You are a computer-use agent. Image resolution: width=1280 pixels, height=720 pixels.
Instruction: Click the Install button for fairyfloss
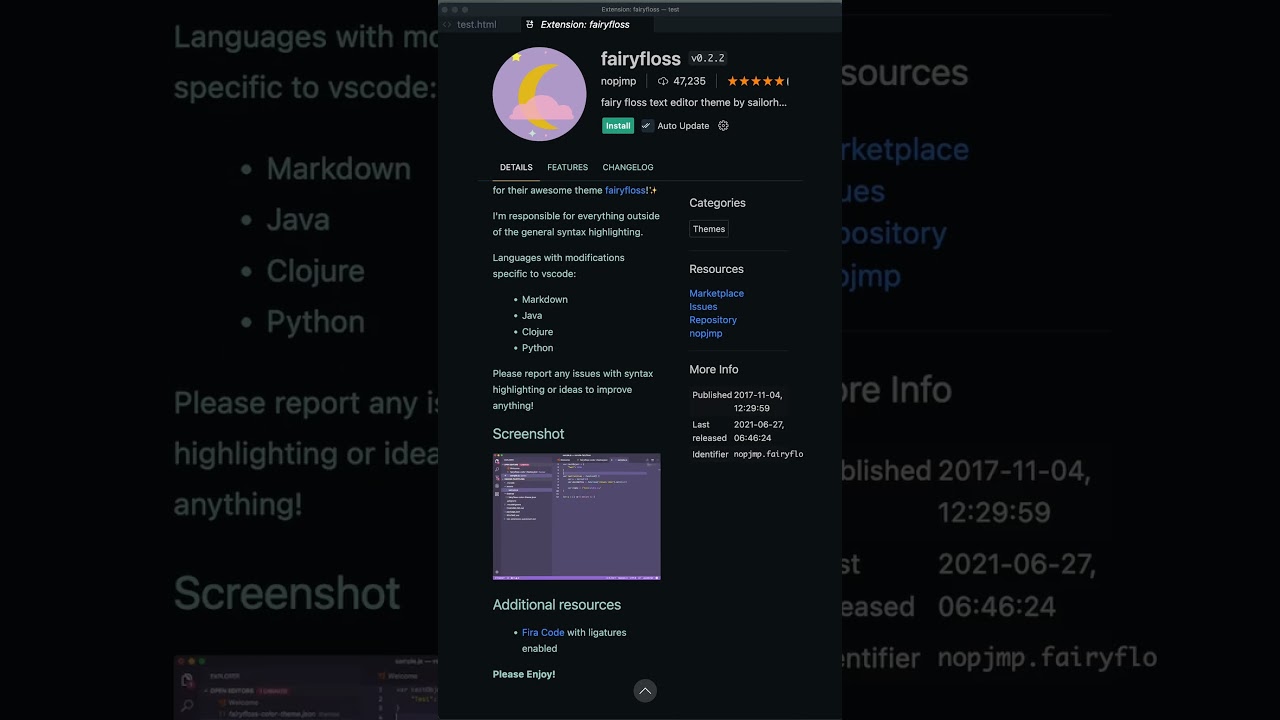point(618,126)
